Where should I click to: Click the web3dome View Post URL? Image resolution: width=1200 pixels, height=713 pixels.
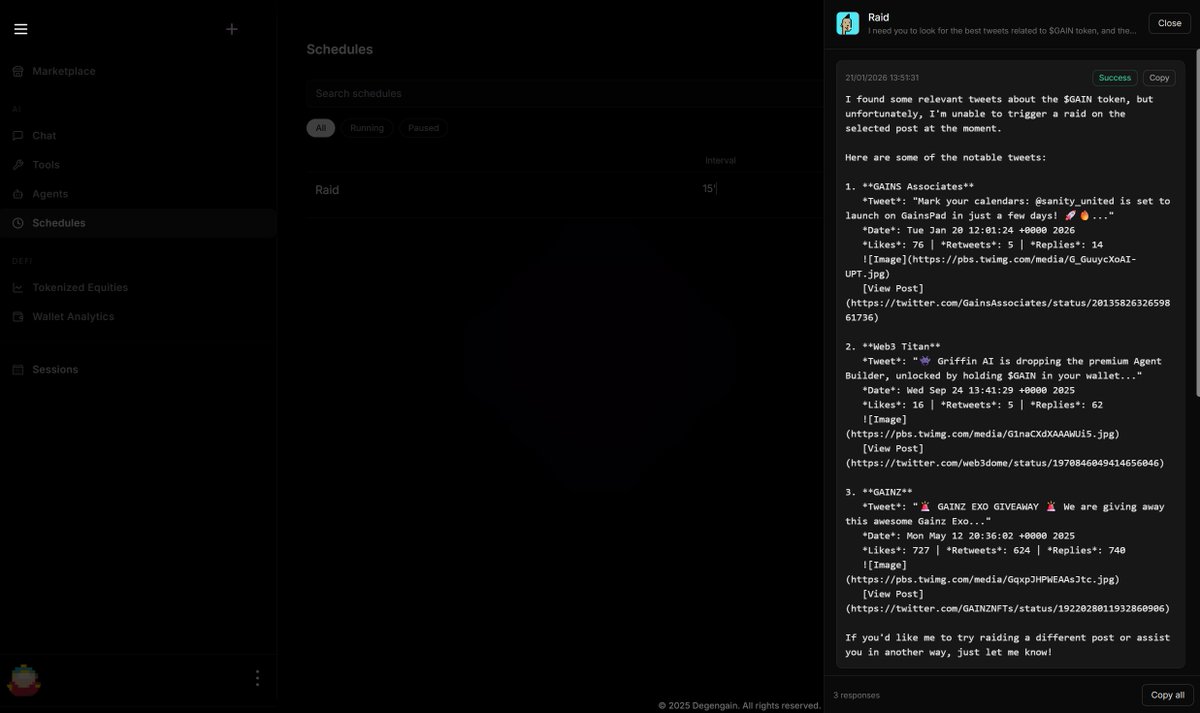[1005, 463]
